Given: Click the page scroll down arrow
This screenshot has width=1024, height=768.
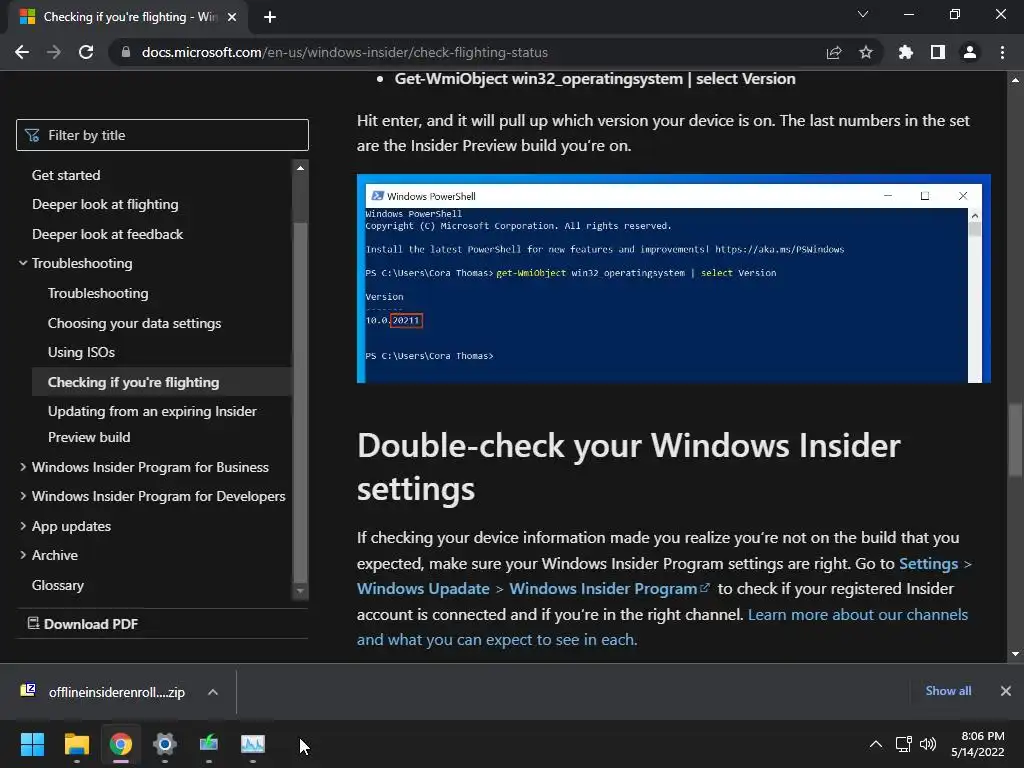Looking at the screenshot, I should (1015, 654).
